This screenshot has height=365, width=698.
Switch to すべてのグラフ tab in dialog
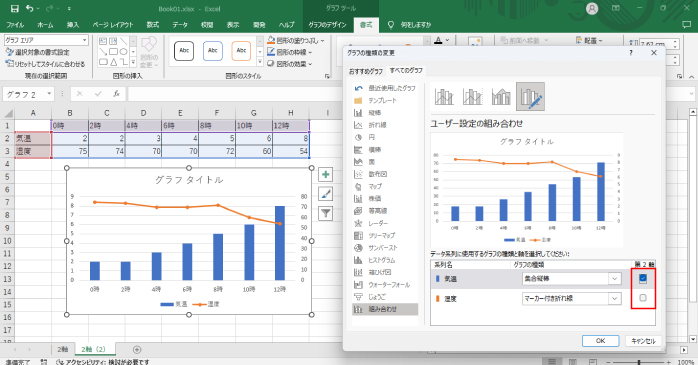click(x=406, y=71)
